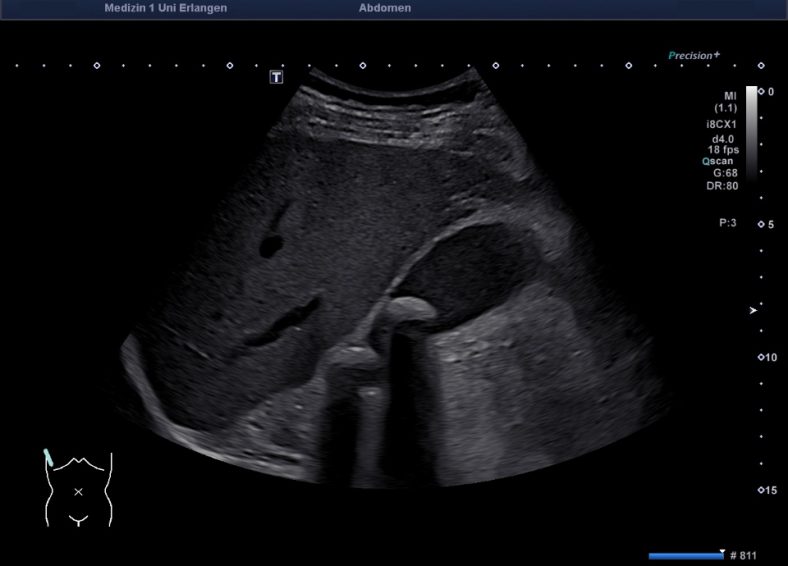Image resolution: width=788 pixels, height=566 pixels.
Task: Click the abdomen body marker pictogram
Action: [78, 490]
